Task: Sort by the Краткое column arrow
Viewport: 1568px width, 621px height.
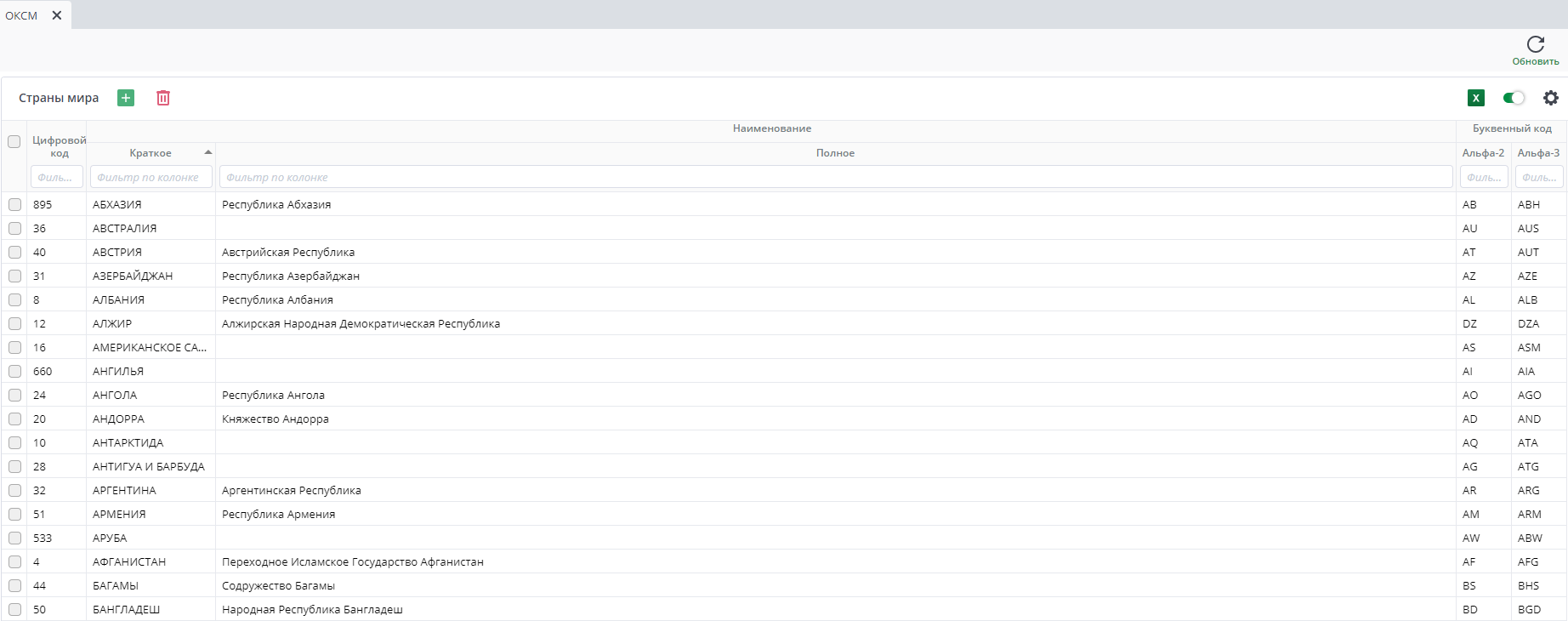Action: tap(207, 152)
